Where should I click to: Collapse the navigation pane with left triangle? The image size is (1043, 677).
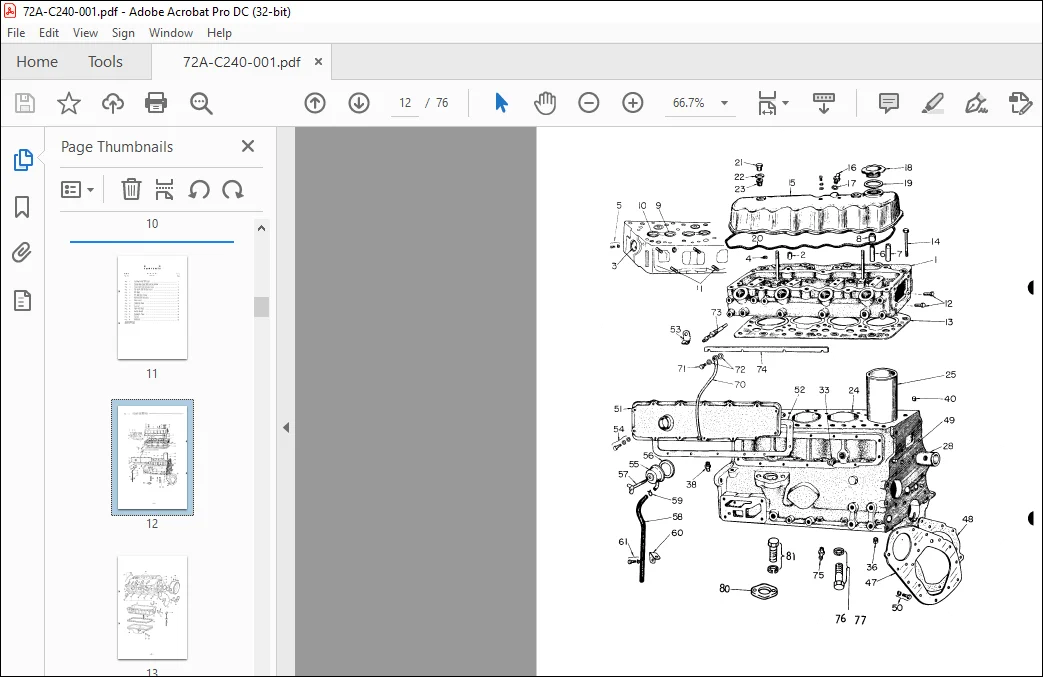(x=286, y=428)
